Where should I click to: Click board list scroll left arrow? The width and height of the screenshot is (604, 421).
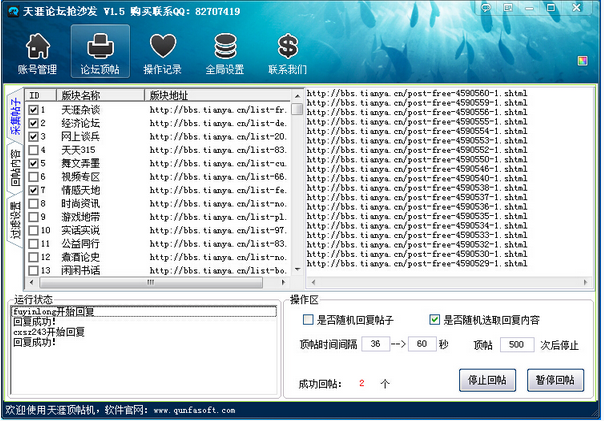click(32, 282)
